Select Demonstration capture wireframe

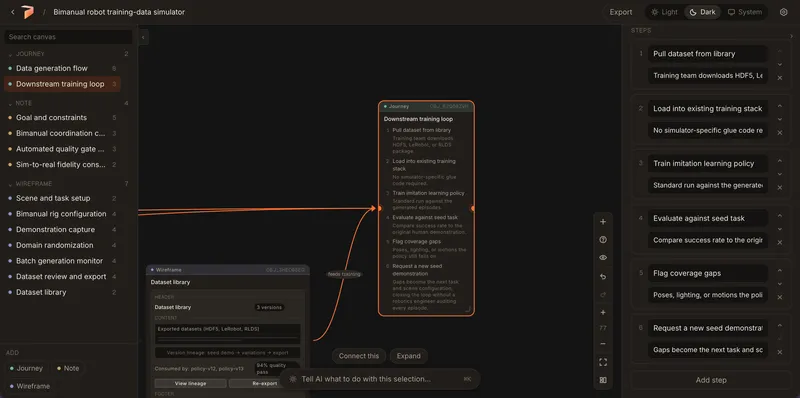click(x=63, y=230)
